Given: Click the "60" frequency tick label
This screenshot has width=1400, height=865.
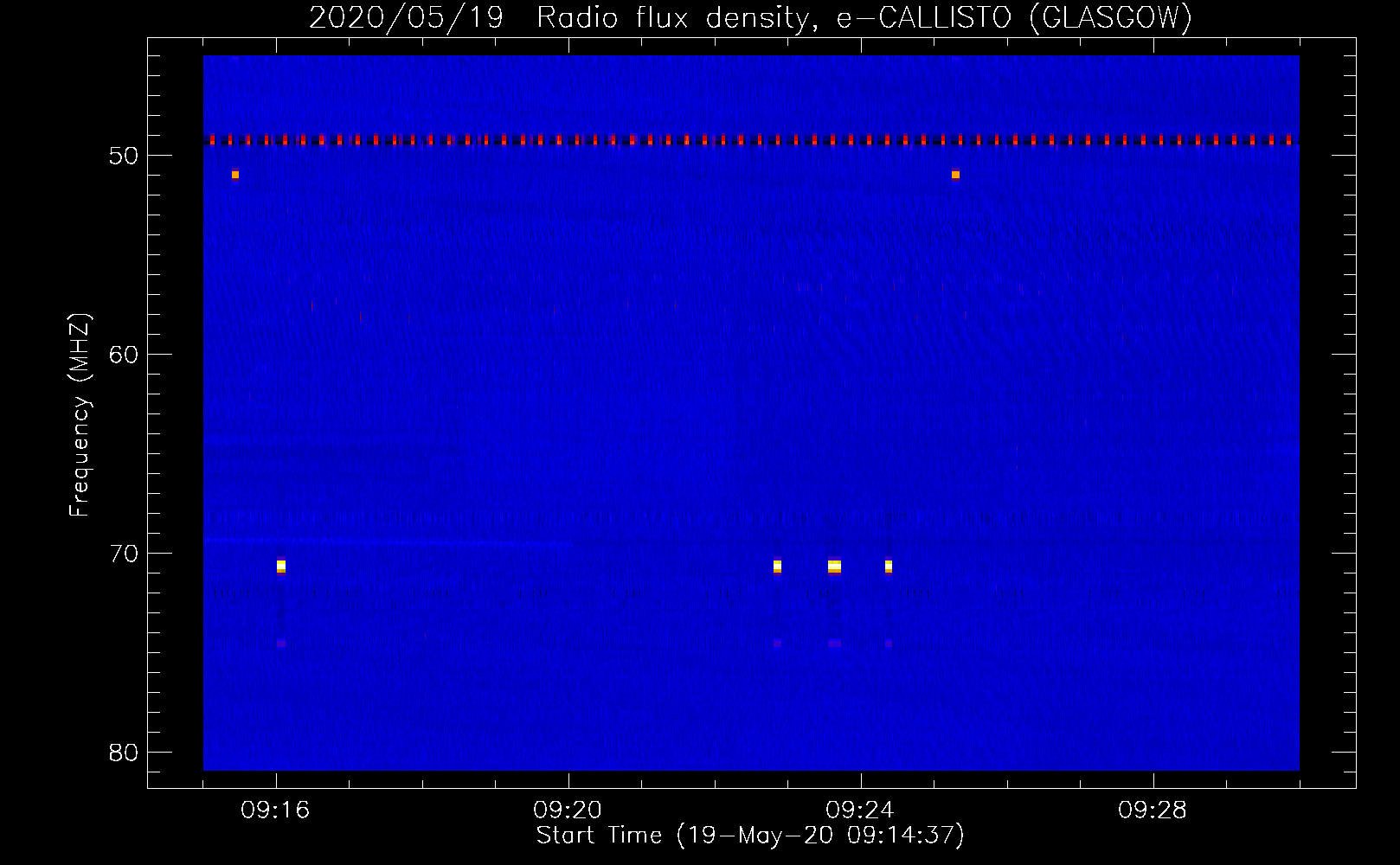Looking at the screenshot, I should (125, 355).
